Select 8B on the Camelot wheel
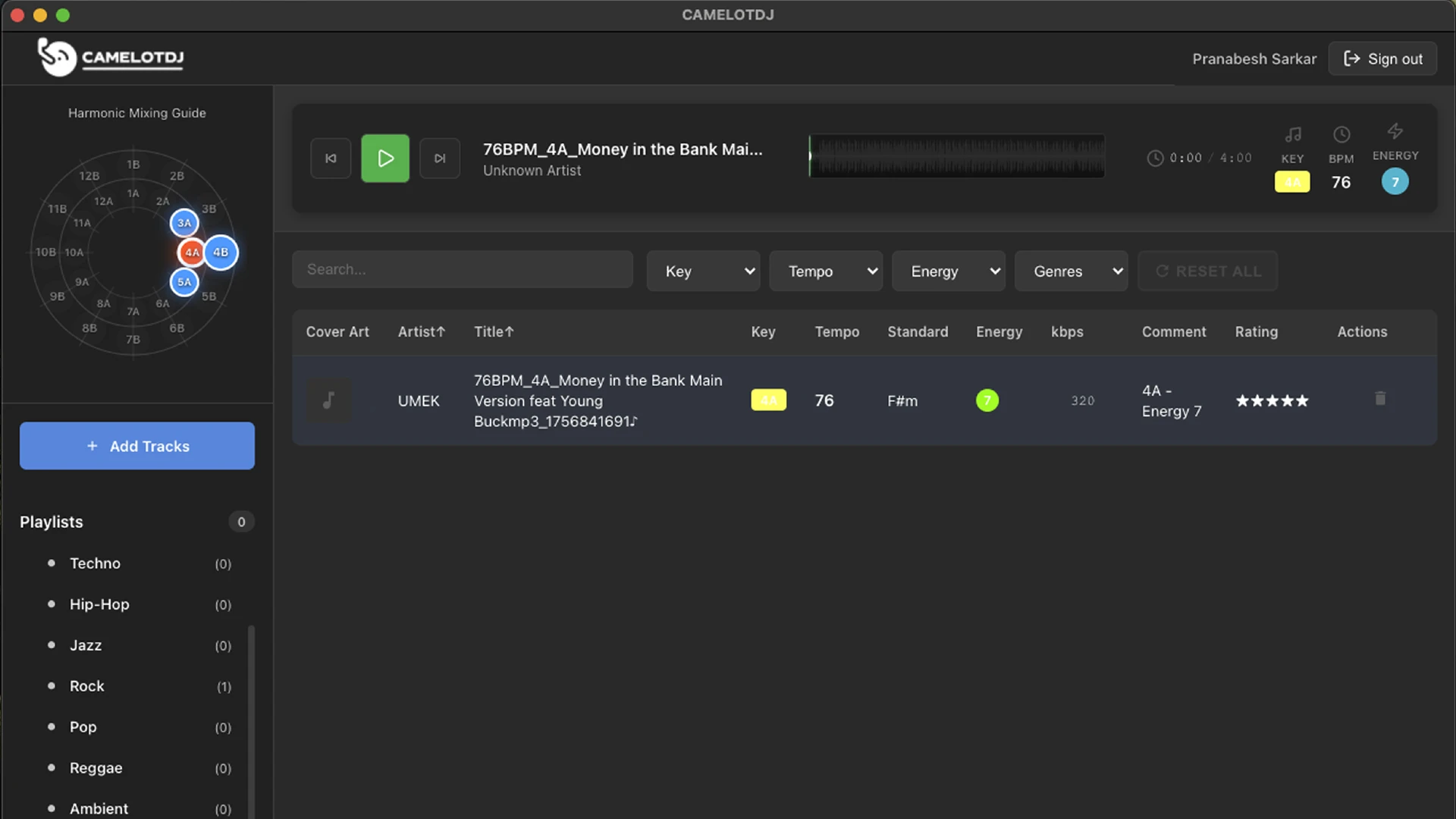The image size is (1456, 819). click(x=89, y=328)
